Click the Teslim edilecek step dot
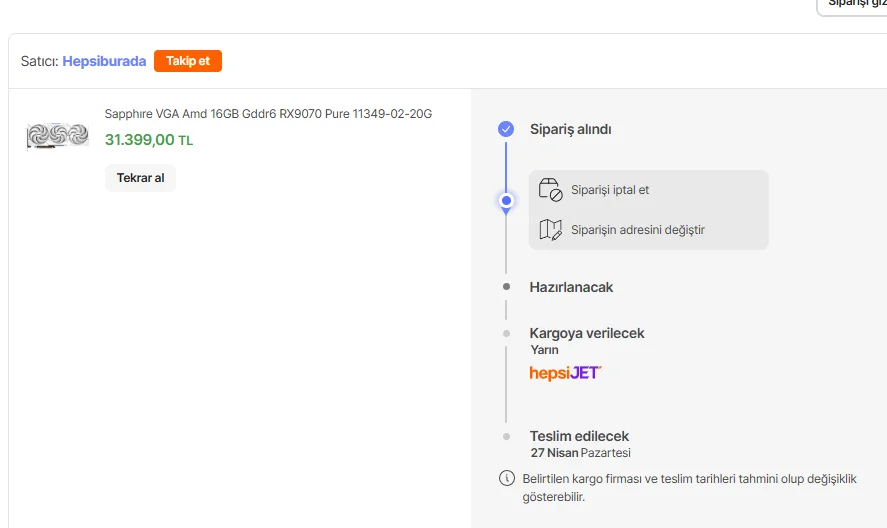The height and width of the screenshot is (528, 887). click(x=506, y=436)
